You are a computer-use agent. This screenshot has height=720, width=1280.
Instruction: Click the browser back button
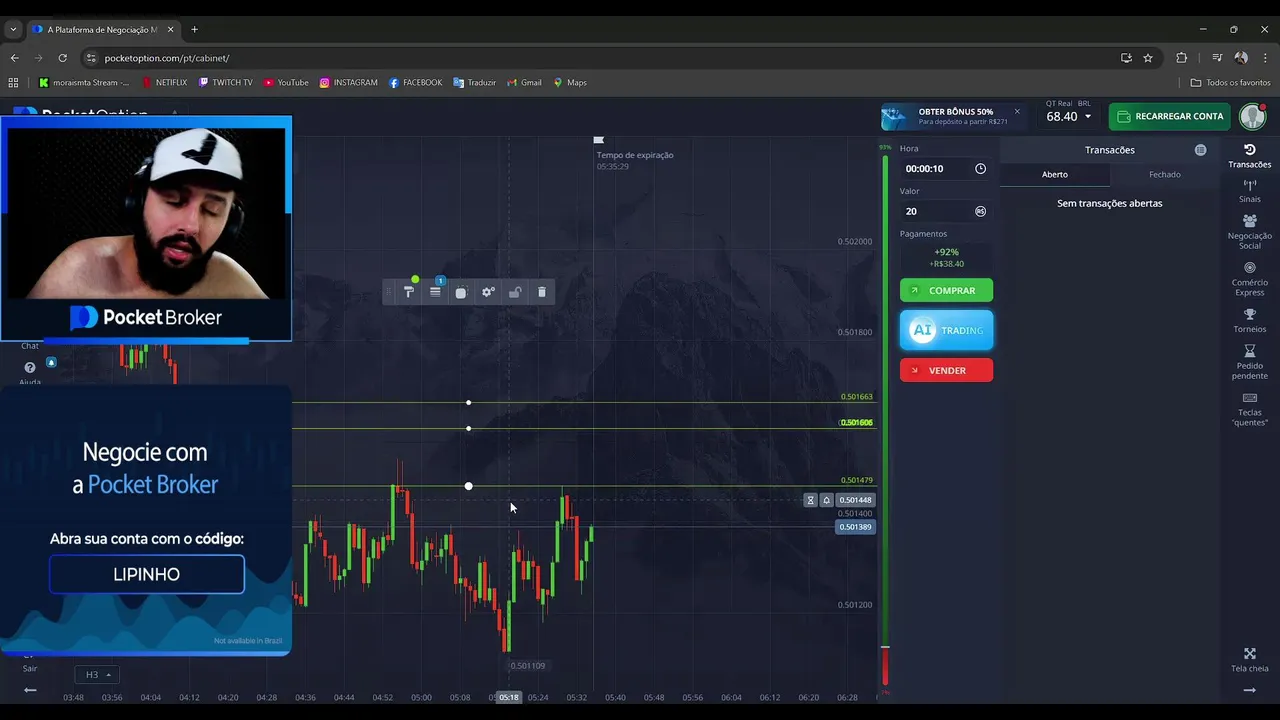[14, 58]
